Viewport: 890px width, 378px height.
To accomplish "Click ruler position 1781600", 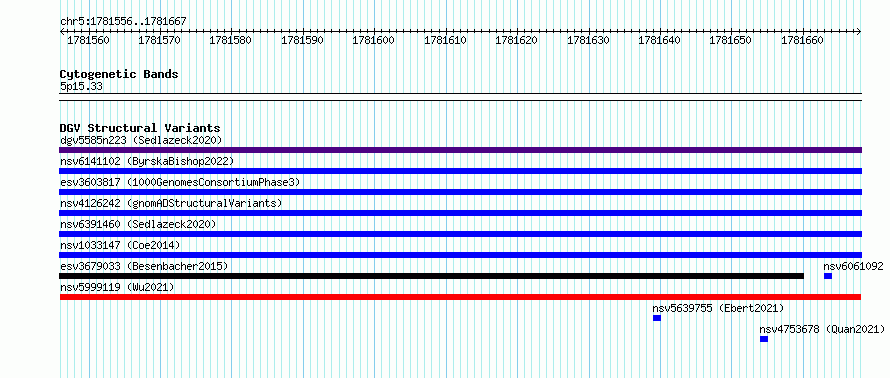I will [x=373, y=40].
